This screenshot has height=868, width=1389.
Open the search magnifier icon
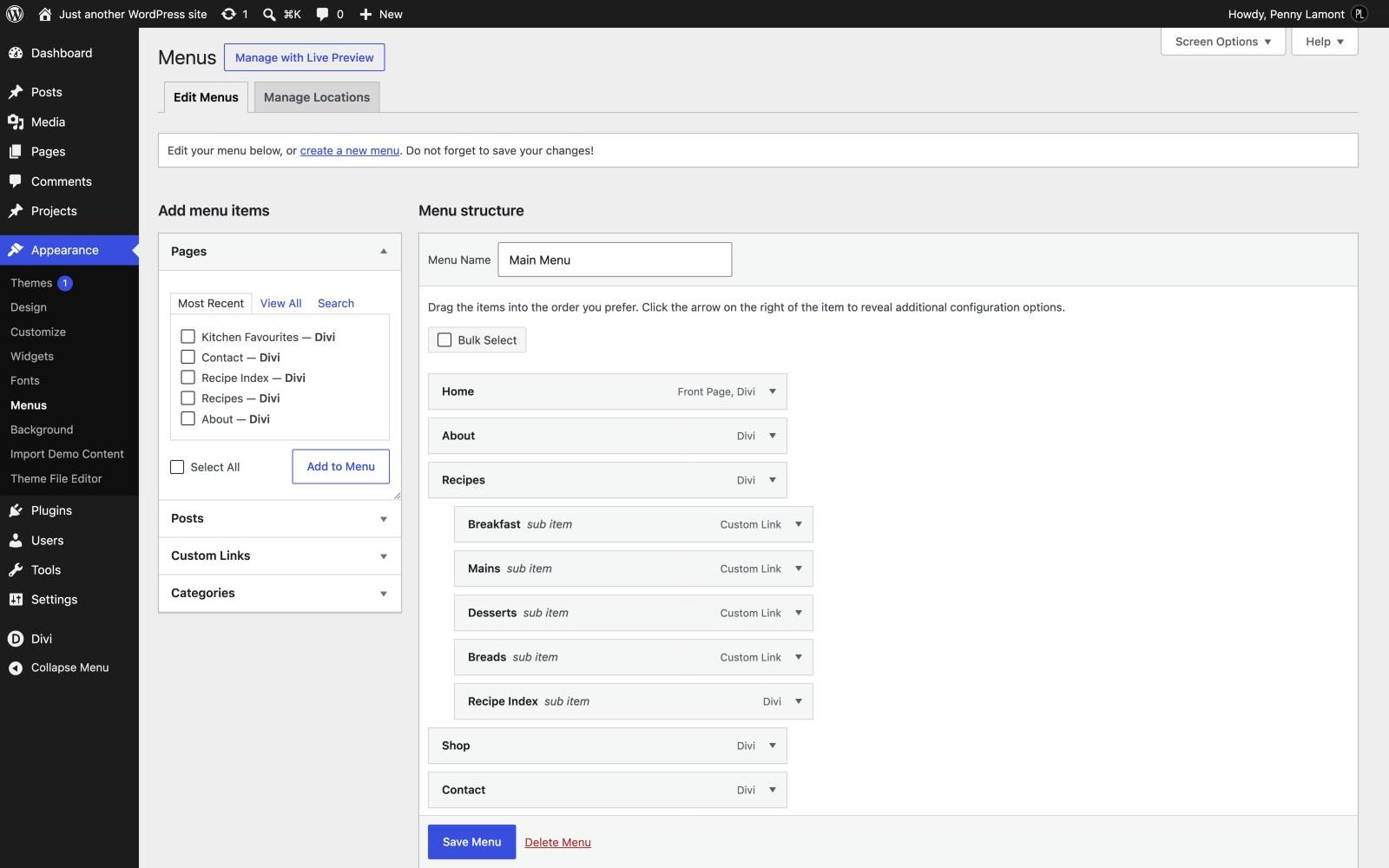tap(269, 14)
